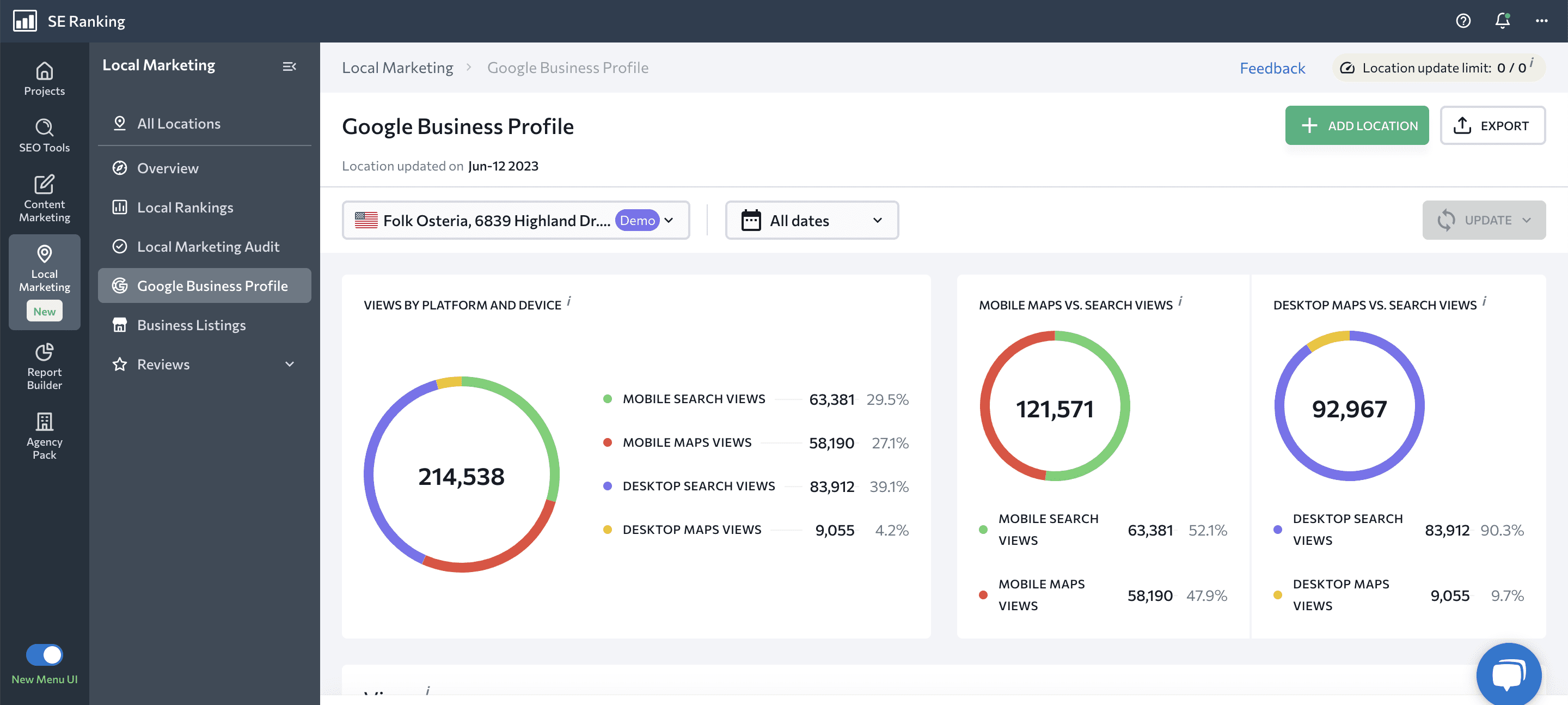The height and width of the screenshot is (705, 1568).
Task: Open All Locations menu item
Action: click(205, 123)
